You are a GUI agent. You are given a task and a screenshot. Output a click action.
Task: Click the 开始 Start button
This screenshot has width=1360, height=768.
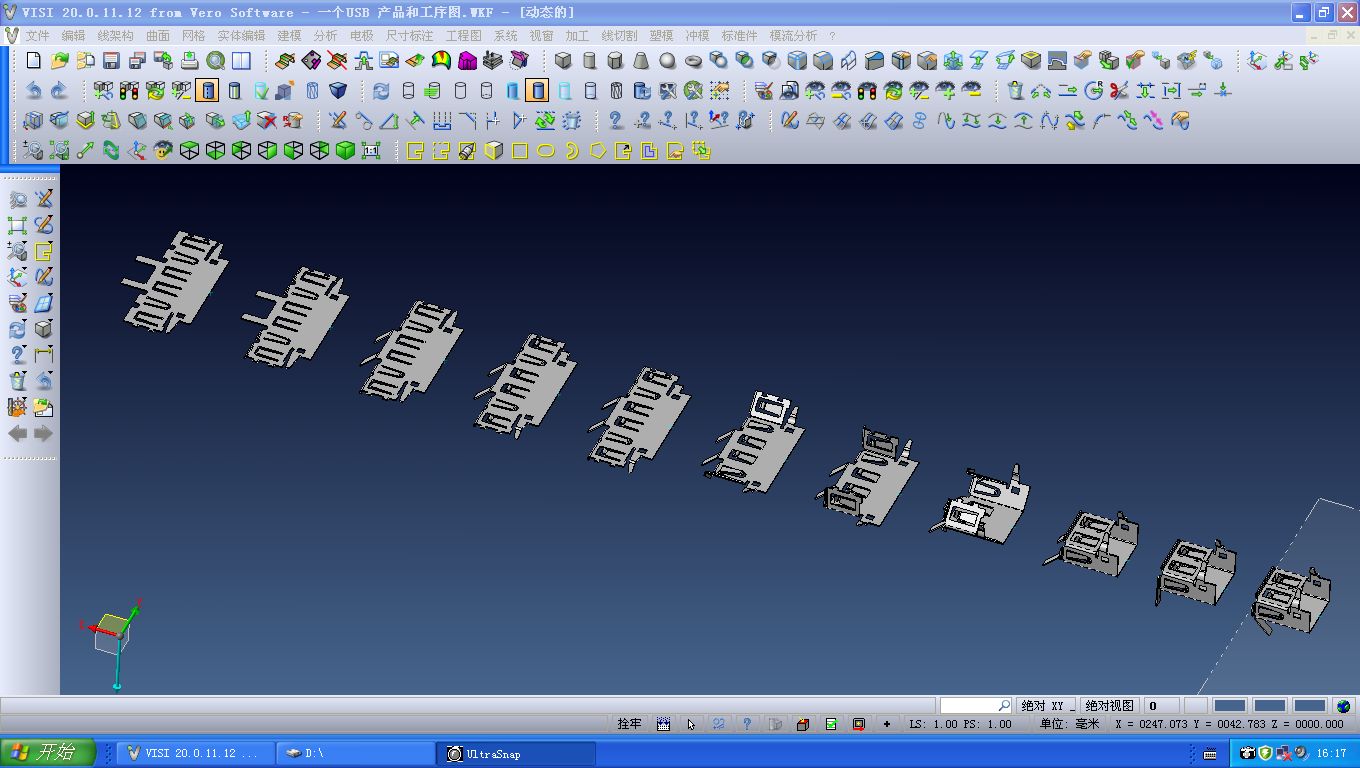tap(48, 753)
